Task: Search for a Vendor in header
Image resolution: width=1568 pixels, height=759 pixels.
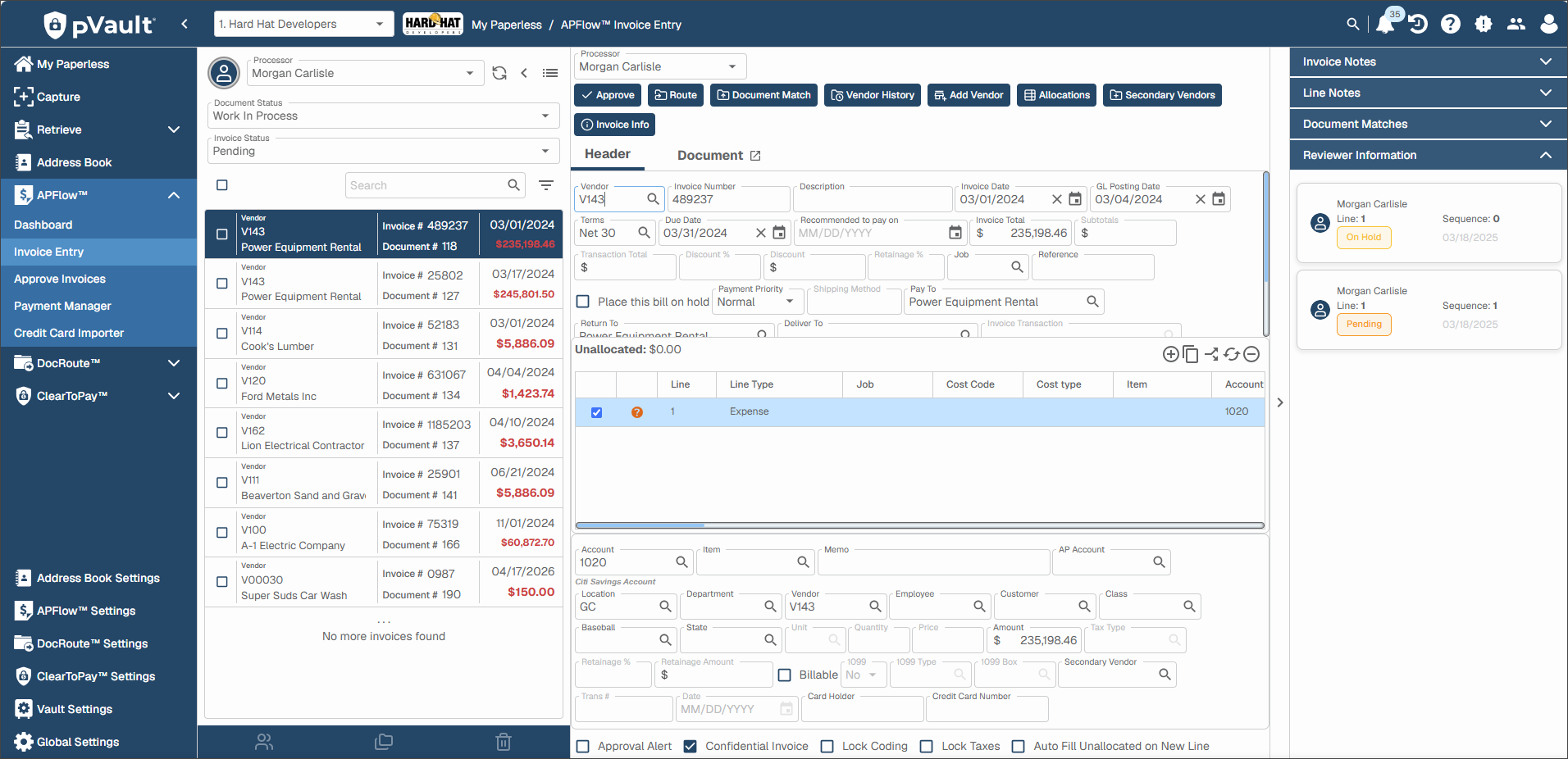Action: tap(653, 198)
